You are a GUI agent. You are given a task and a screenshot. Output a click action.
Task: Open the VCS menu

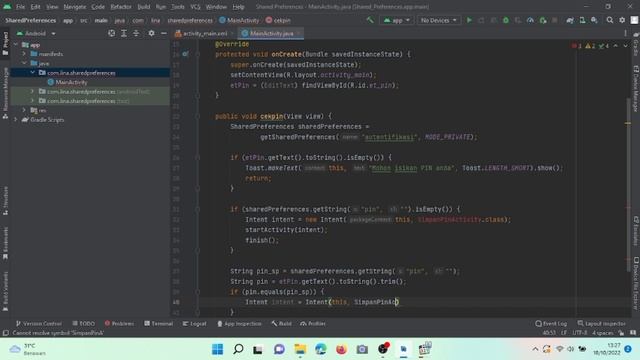pyautogui.click(x=196, y=7)
